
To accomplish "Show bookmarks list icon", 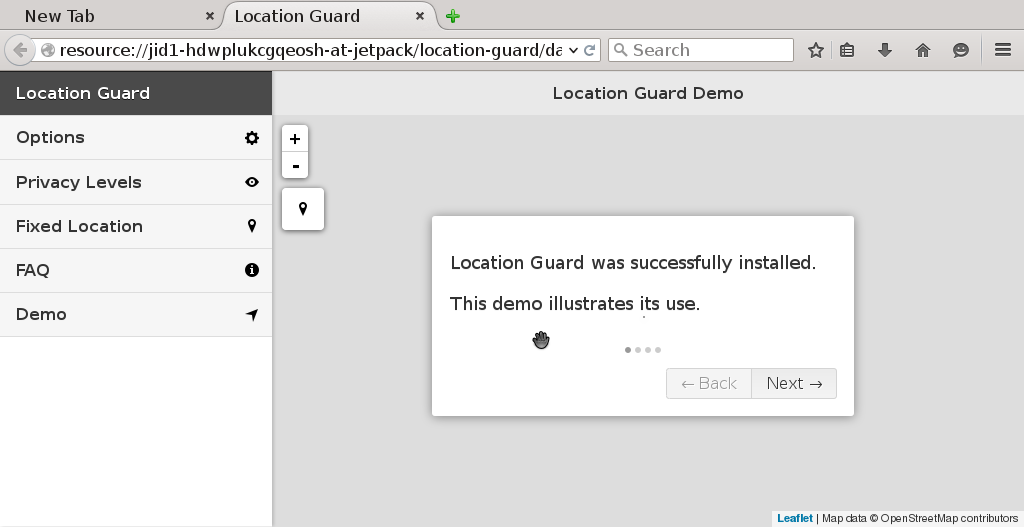I will tap(847, 50).
